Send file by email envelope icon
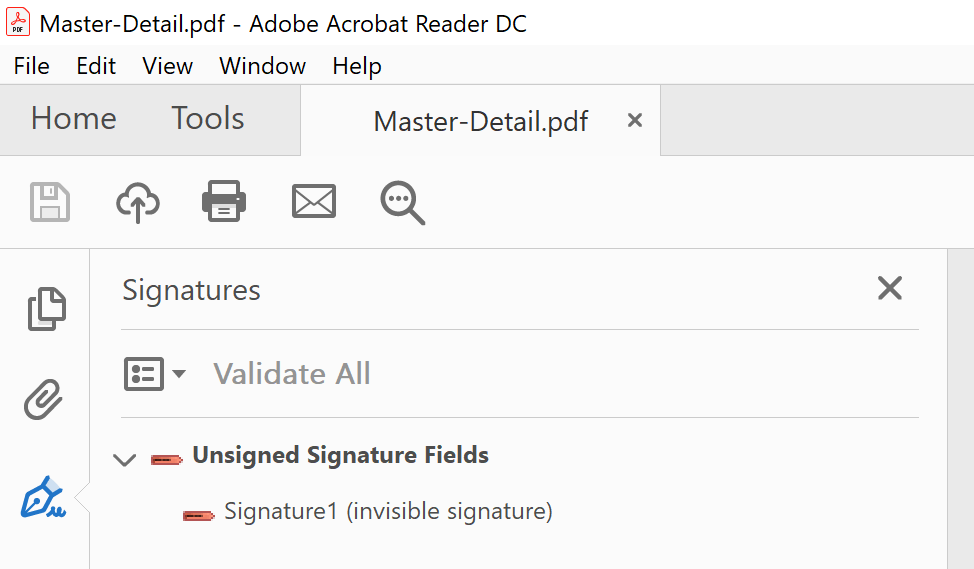 (x=313, y=202)
